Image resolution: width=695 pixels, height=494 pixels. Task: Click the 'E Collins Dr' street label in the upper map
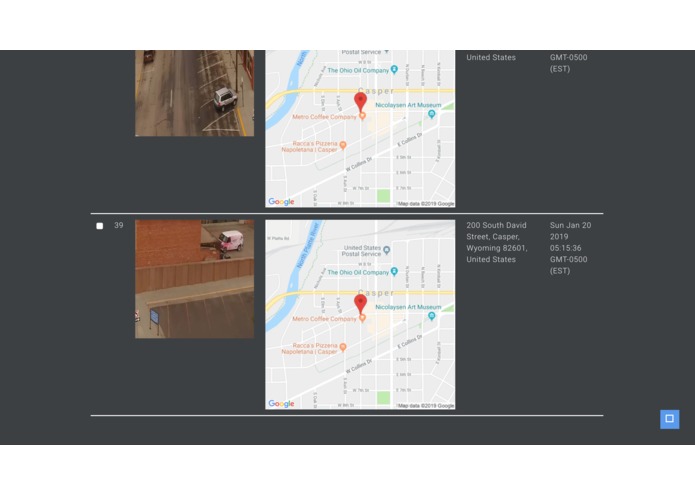410,140
